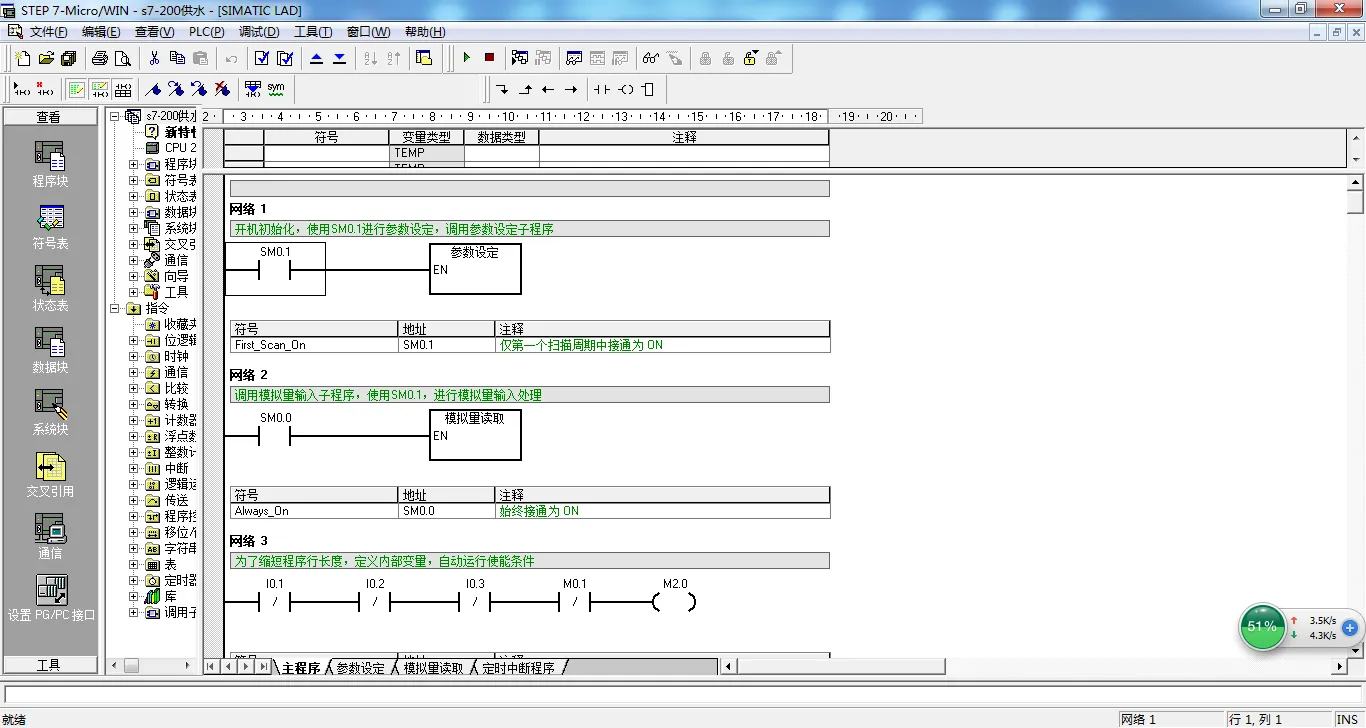The height and width of the screenshot is (728, 1366).
Task: Open 通信 in the left view bar
Action: tap(50, 537)
